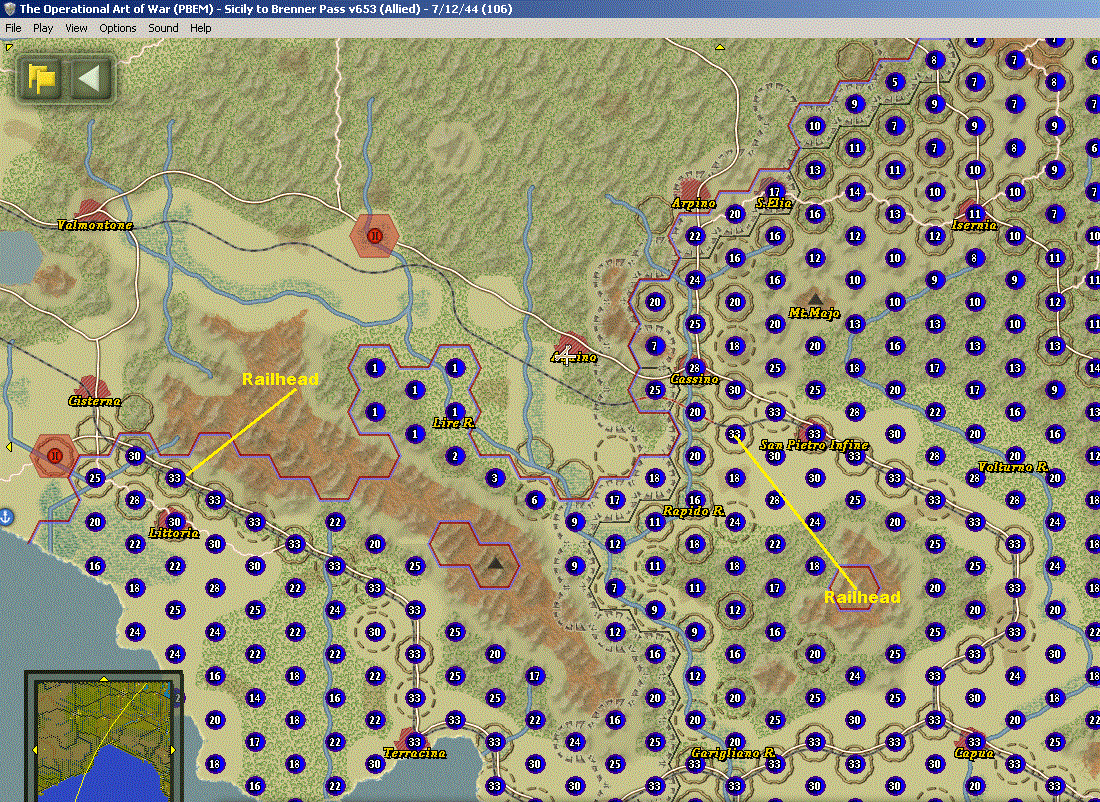Select supply marker 28 at Cassino
The width and height of the screenshot is (1100, 802).
click(695, 368)
